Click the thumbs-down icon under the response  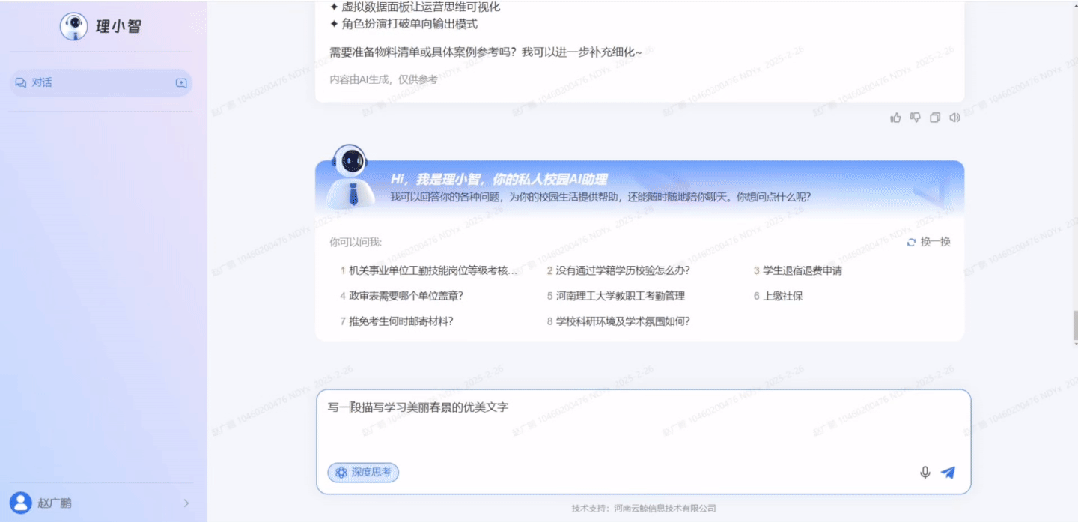(x=915, y=118)
